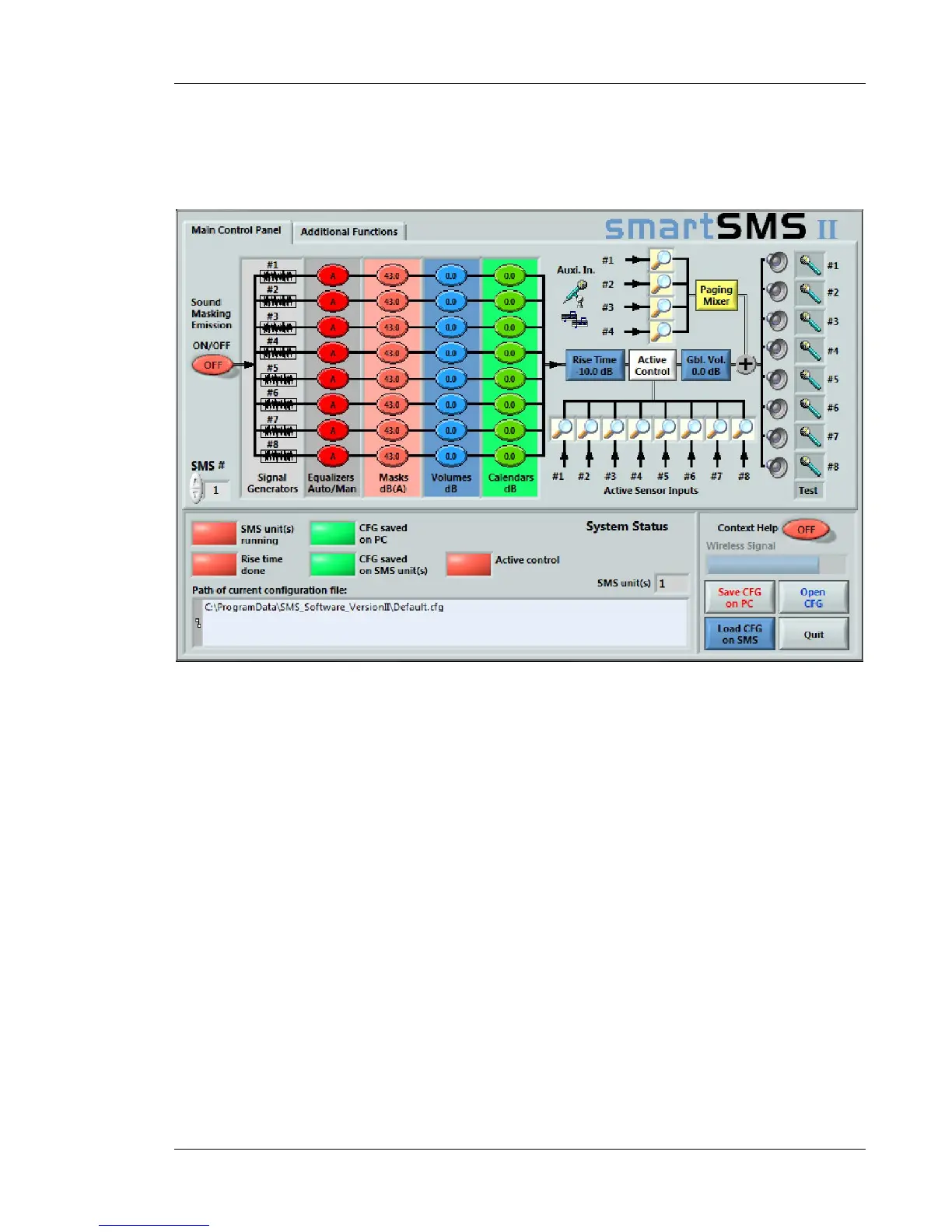This screenshot has width=952, height=1232.
Task: Select the Main Control Panel tab
Action: click(x=236, y=230)
